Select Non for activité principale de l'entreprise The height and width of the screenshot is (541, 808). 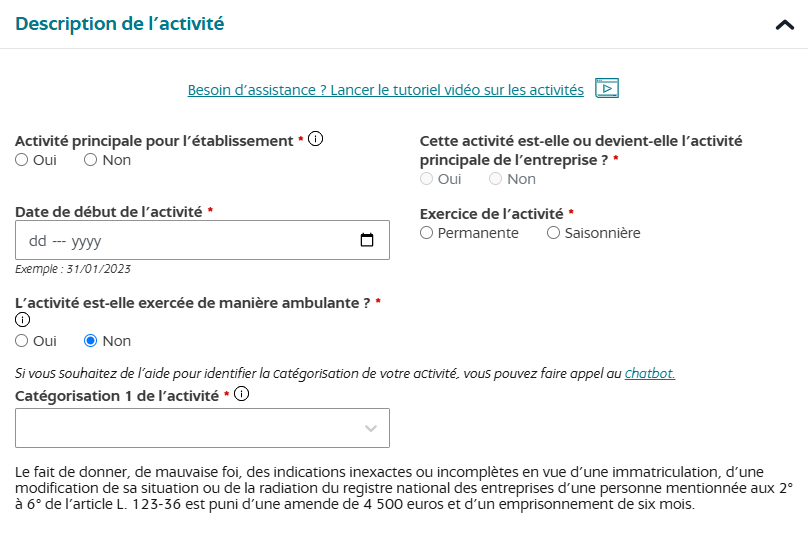click(495, 179)
